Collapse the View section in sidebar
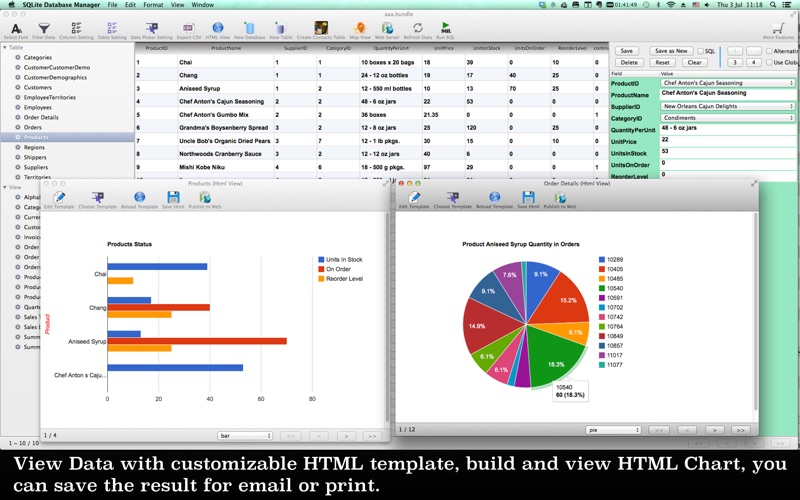The image size is (800, 500). (5, 187)
